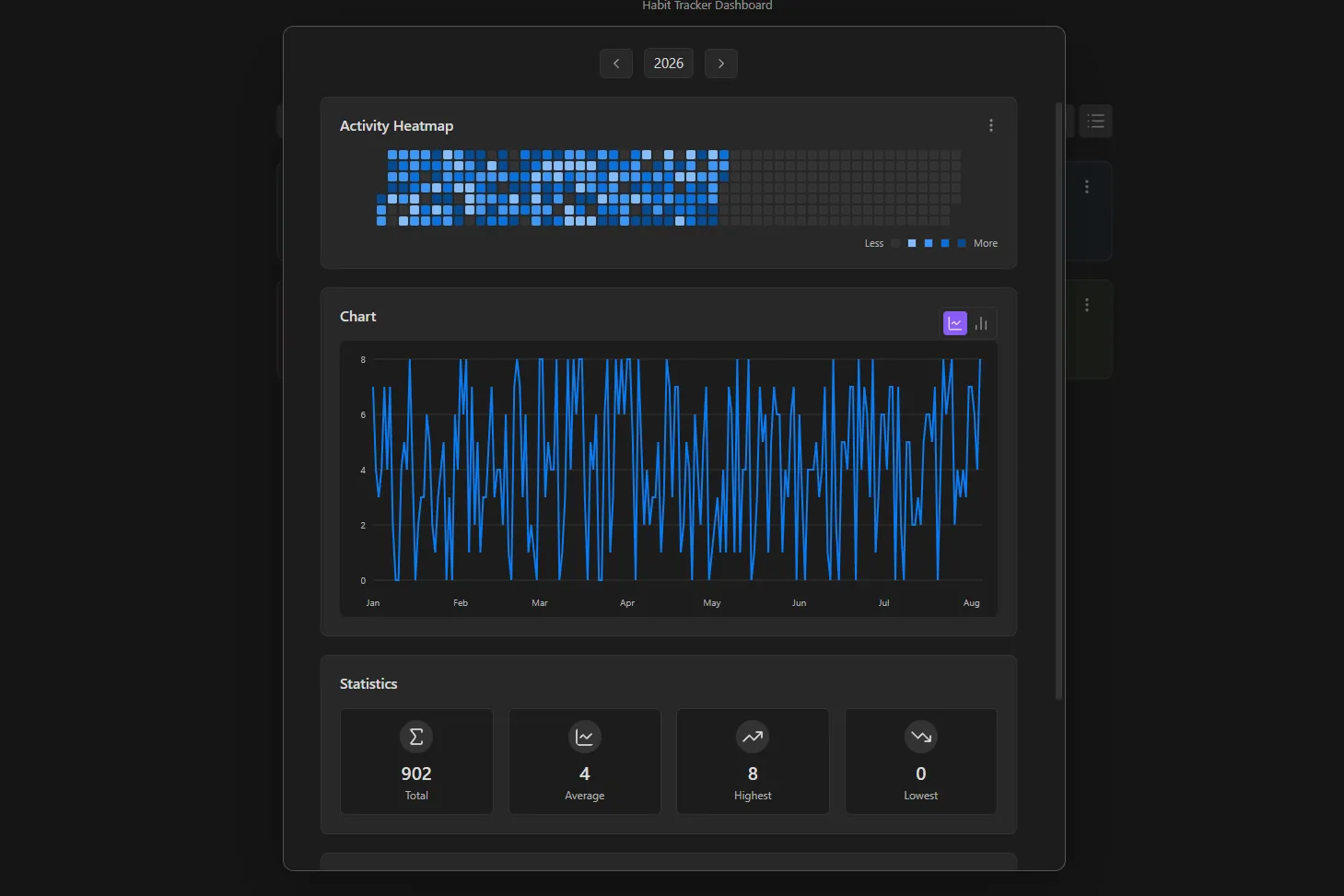Open Activity Heatmap three-dot options menu
This screenshot has height=896, width=1344.
(x=991, y=125)
